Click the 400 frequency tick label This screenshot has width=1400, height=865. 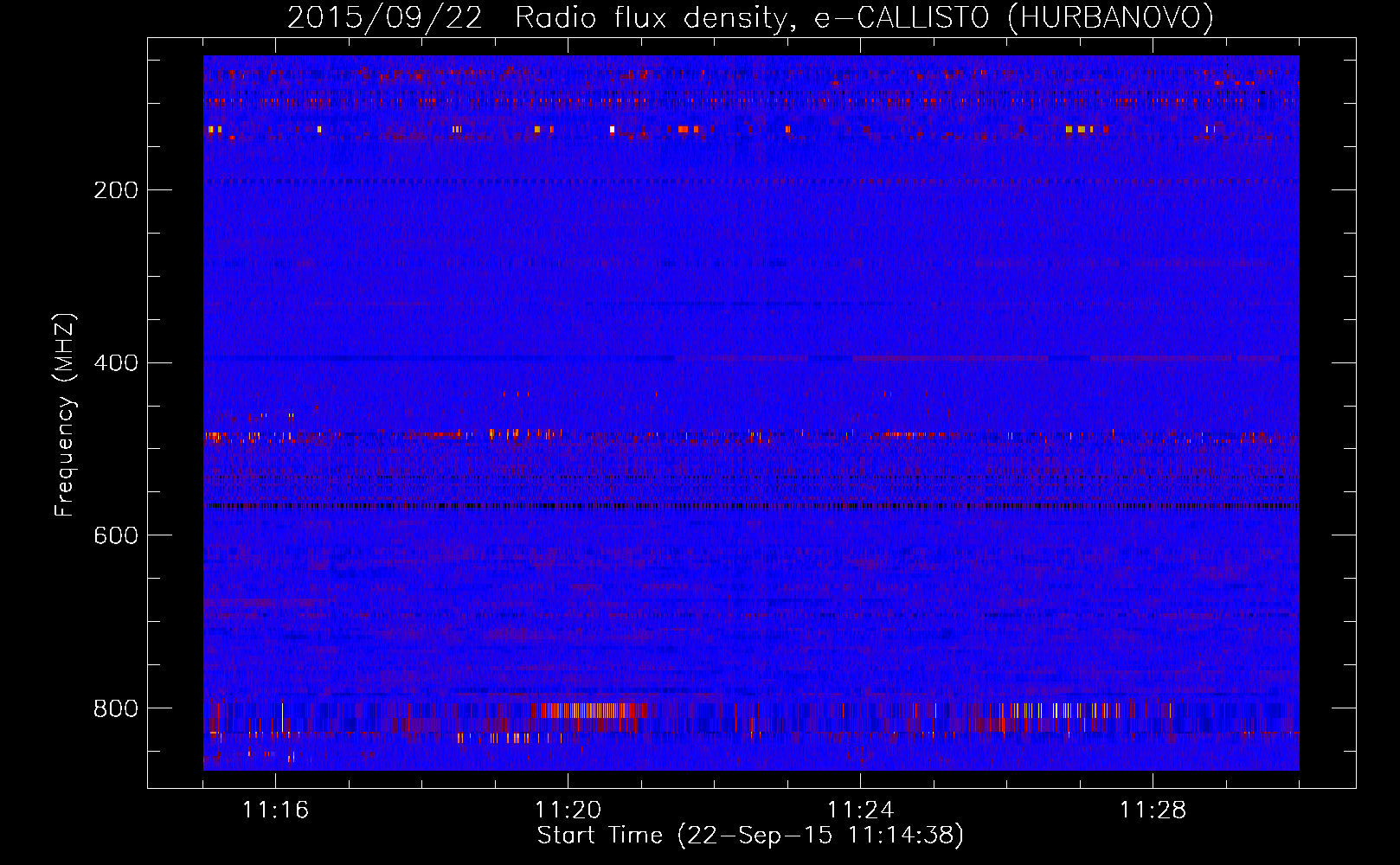click(116, 362)
